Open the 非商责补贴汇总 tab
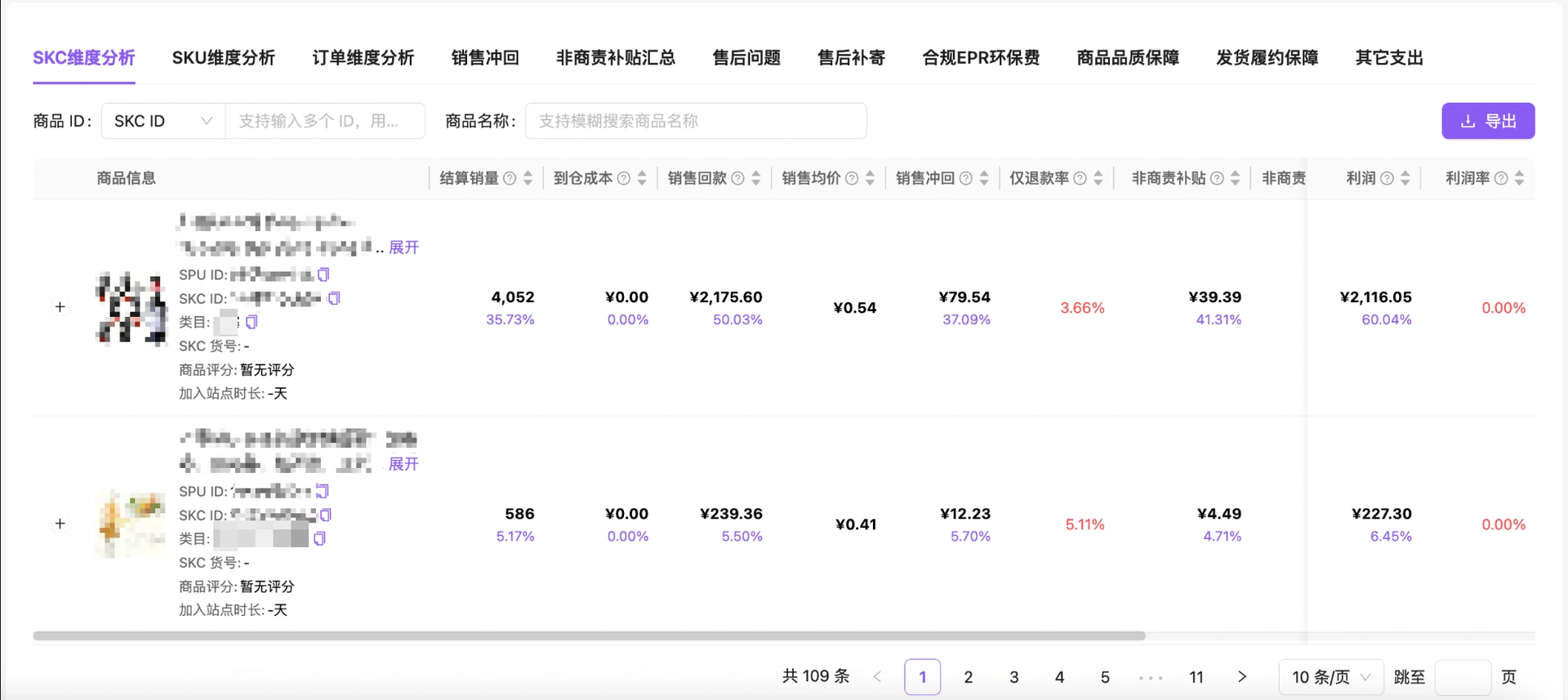The image size is (1568, 700). [x=616, y=58]
